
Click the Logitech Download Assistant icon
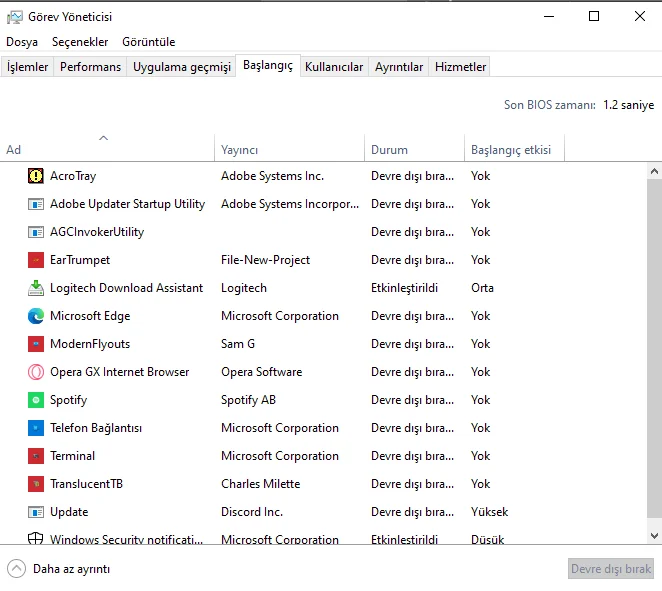(36, 287)
